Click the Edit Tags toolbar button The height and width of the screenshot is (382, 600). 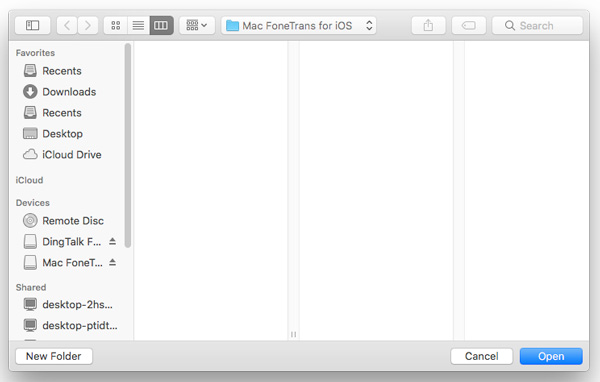[469, 26]
